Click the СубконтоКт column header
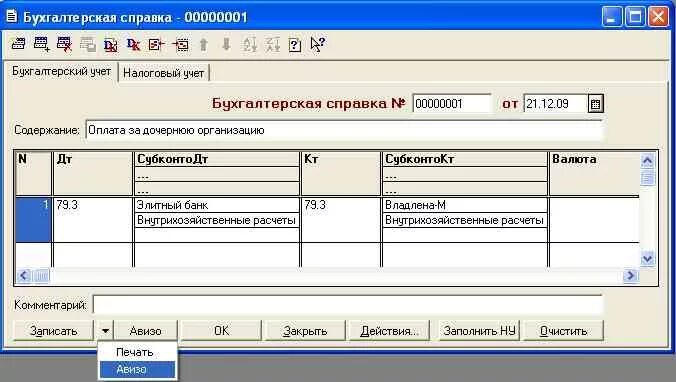The image size is (676, 382). (464, 159)
